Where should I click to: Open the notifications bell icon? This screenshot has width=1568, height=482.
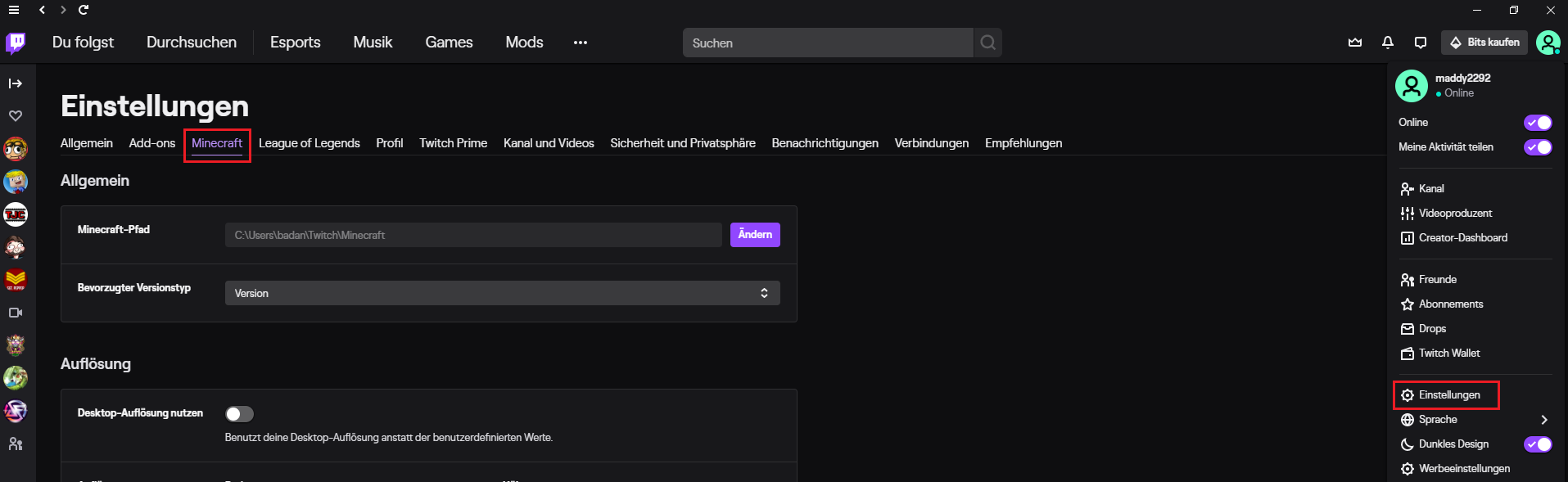1388,43
